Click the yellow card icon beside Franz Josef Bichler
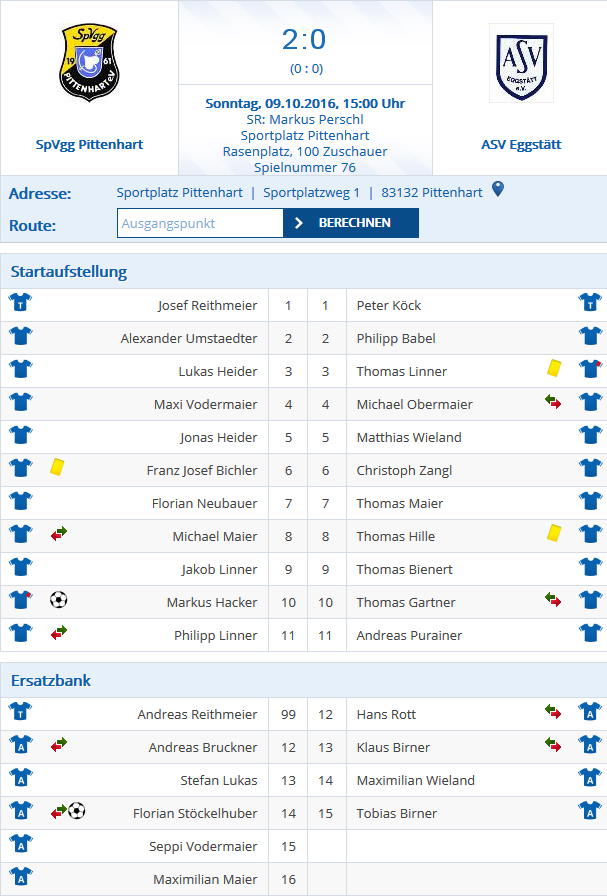Screen dimensions: 607x896 [x=57, y=467]
